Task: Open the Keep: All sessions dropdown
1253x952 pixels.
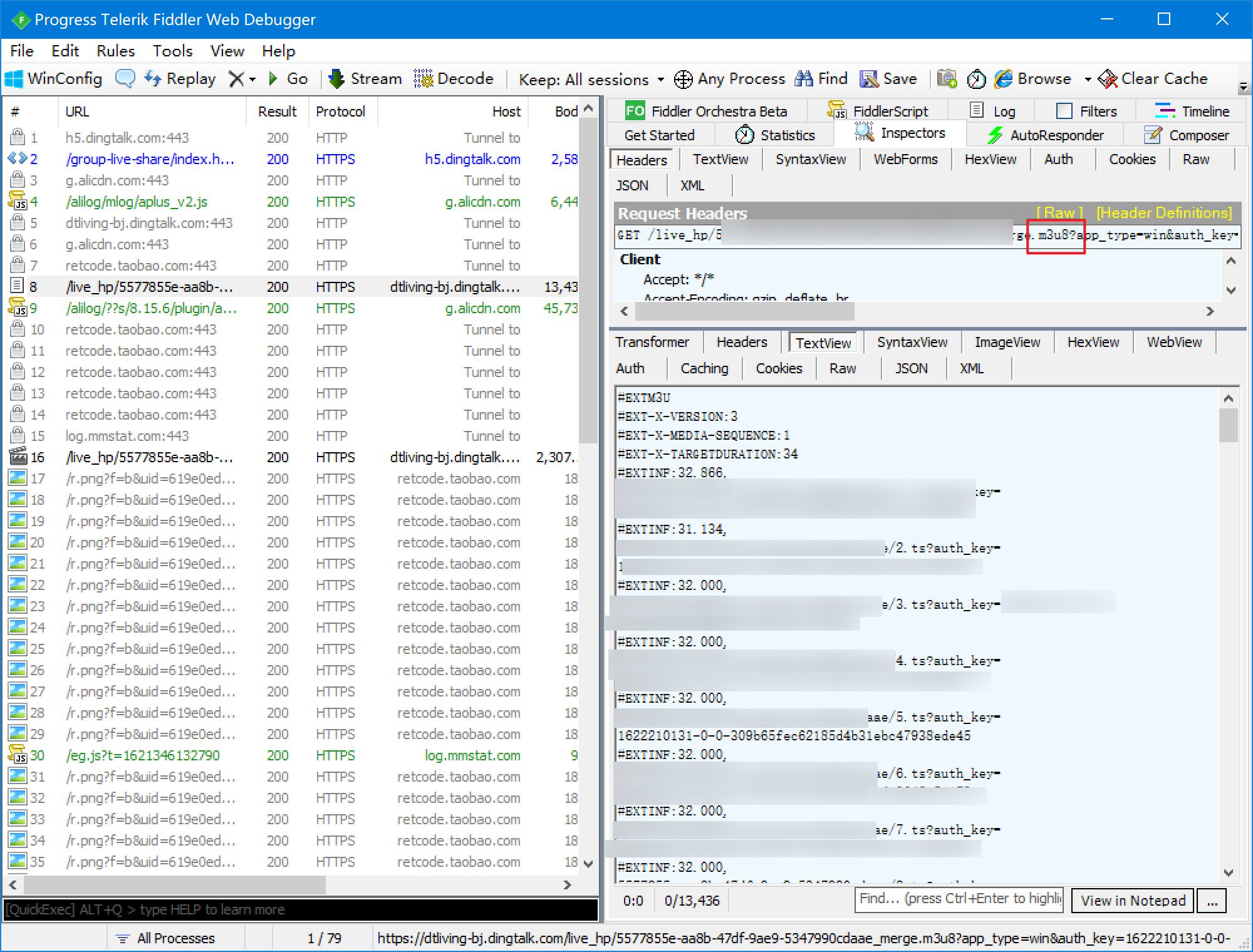Action: pos(591,80)
